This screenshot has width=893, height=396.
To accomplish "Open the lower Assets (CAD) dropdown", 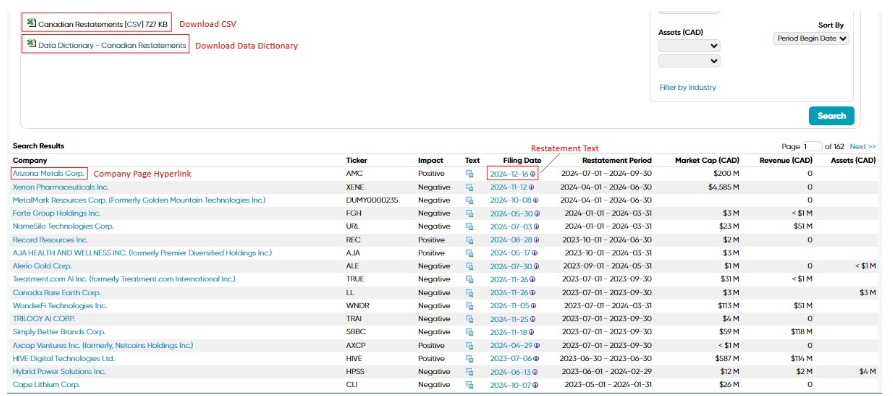I will pyautogui.click(x=689, y=60).
